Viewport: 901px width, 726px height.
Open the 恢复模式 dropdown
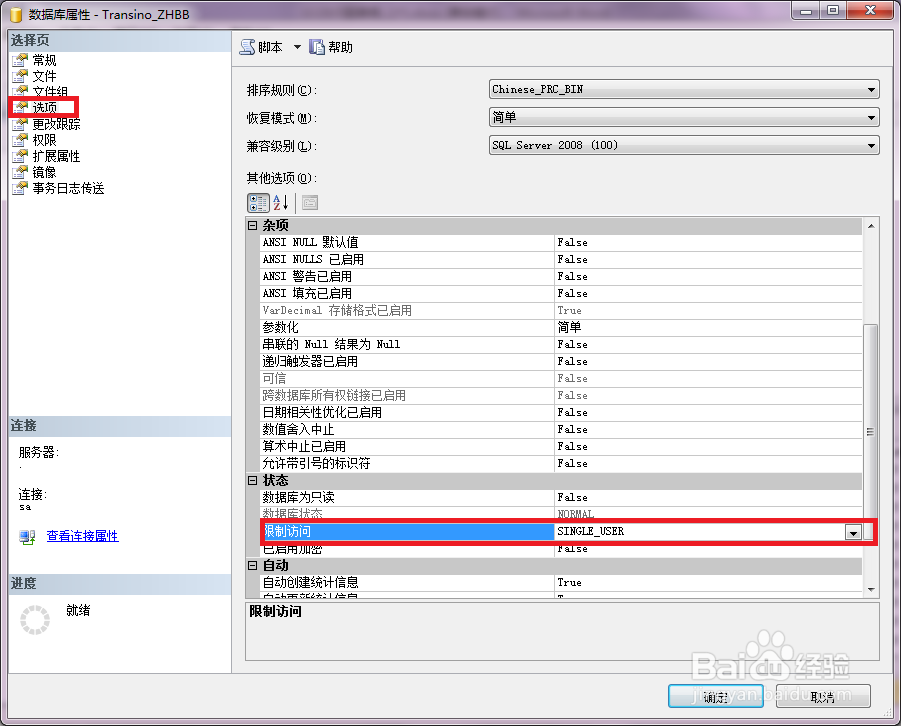click(x=871, y=117)
